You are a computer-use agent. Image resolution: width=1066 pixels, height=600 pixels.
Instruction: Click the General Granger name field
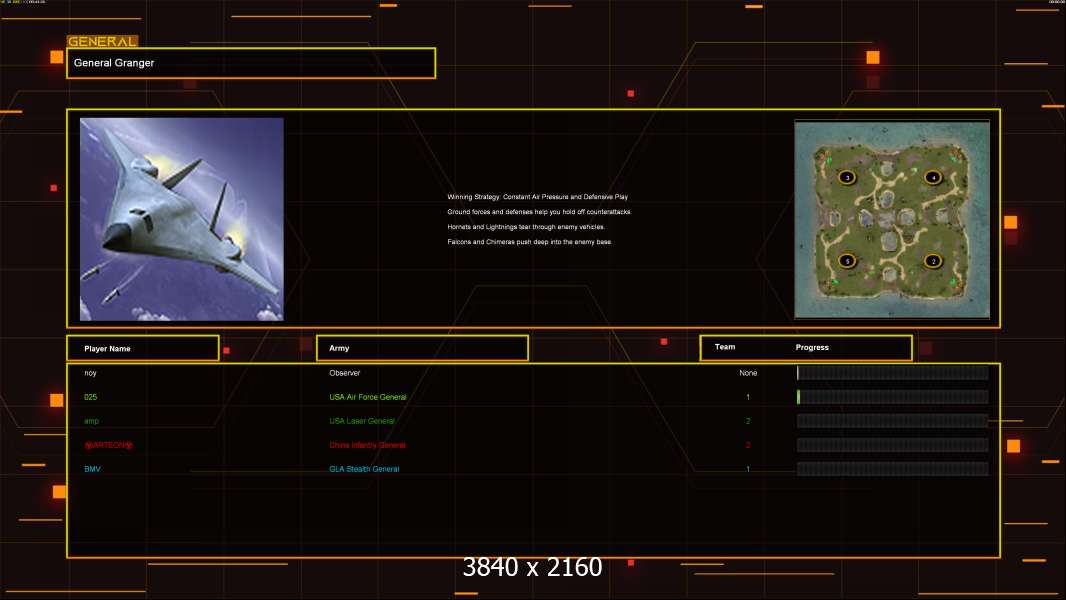coord(251,63)
